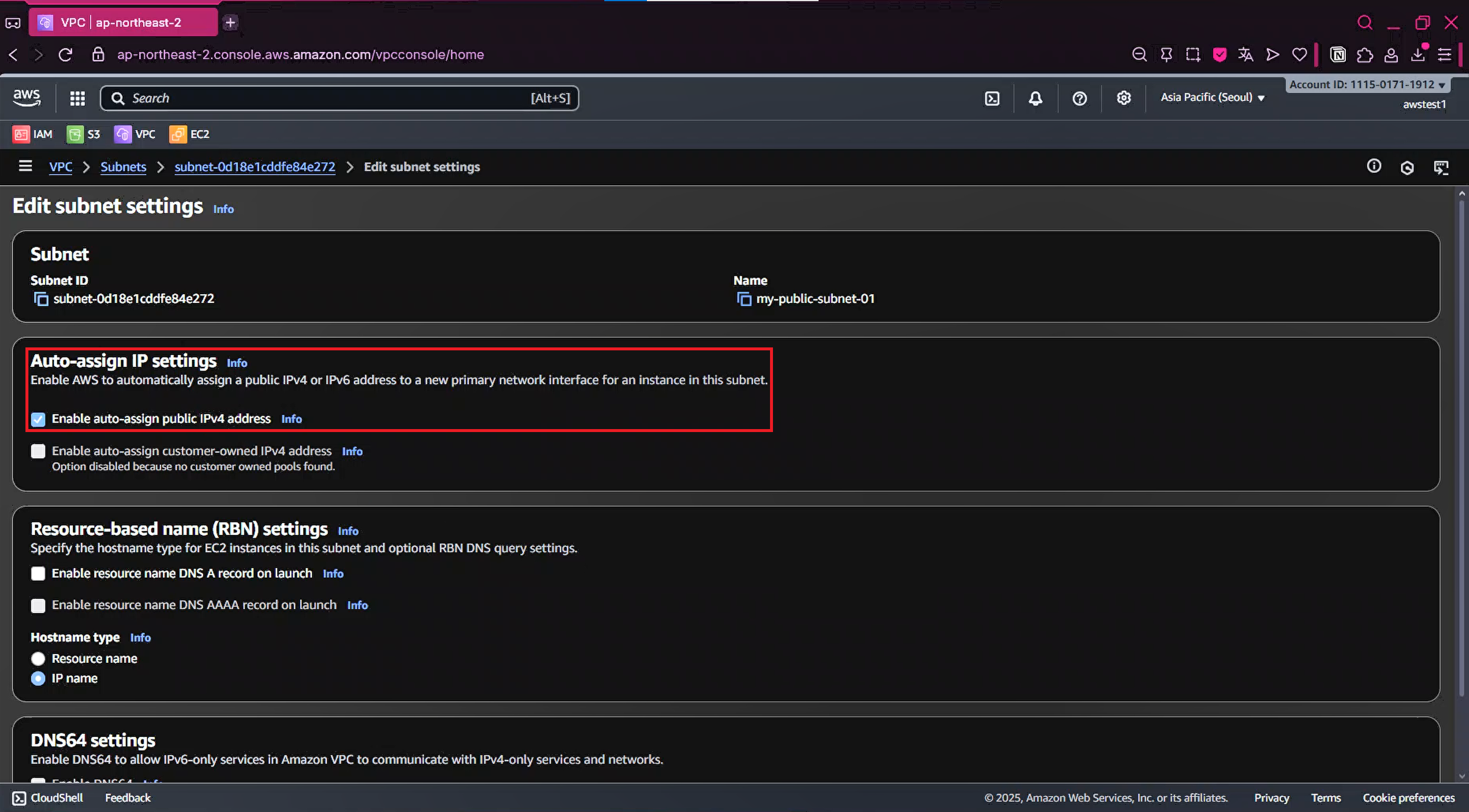Image resolution: width=1469 pixels, height=812 pixels.
Task: Select the Resource name hostname type
Action: pyautogui.click(x=38, y=659)
